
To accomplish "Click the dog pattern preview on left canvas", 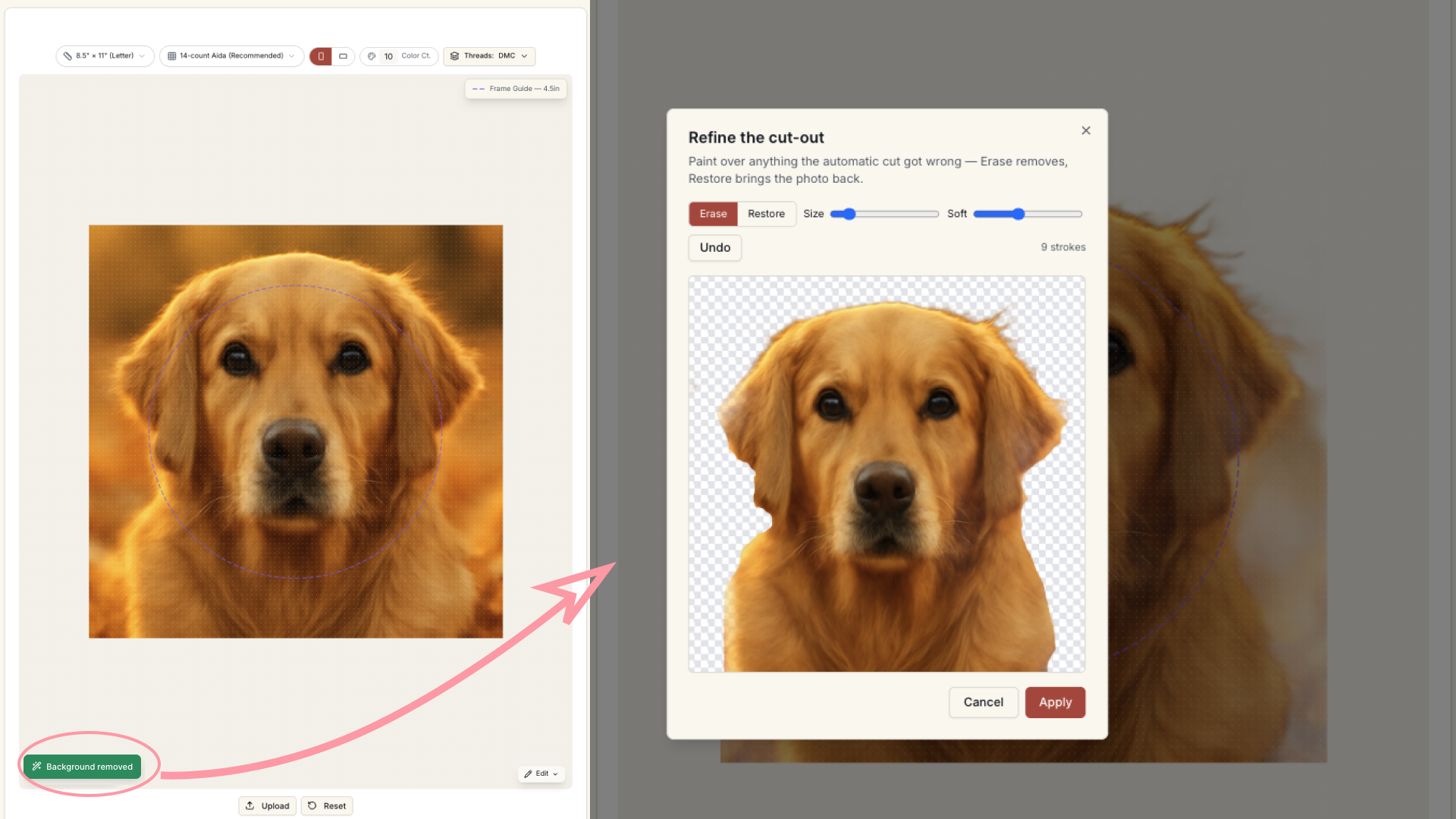I will click(x=296, y=431).
